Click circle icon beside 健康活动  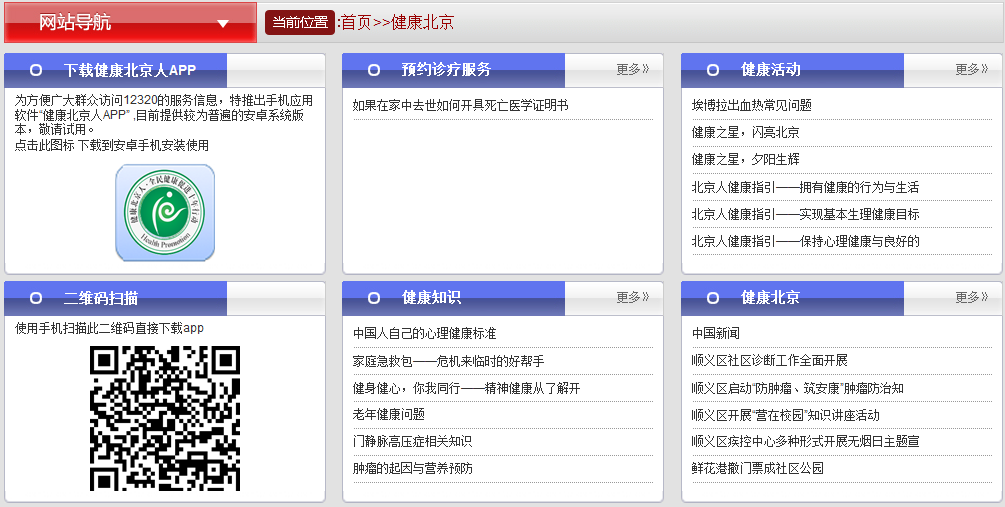[713, 70]
